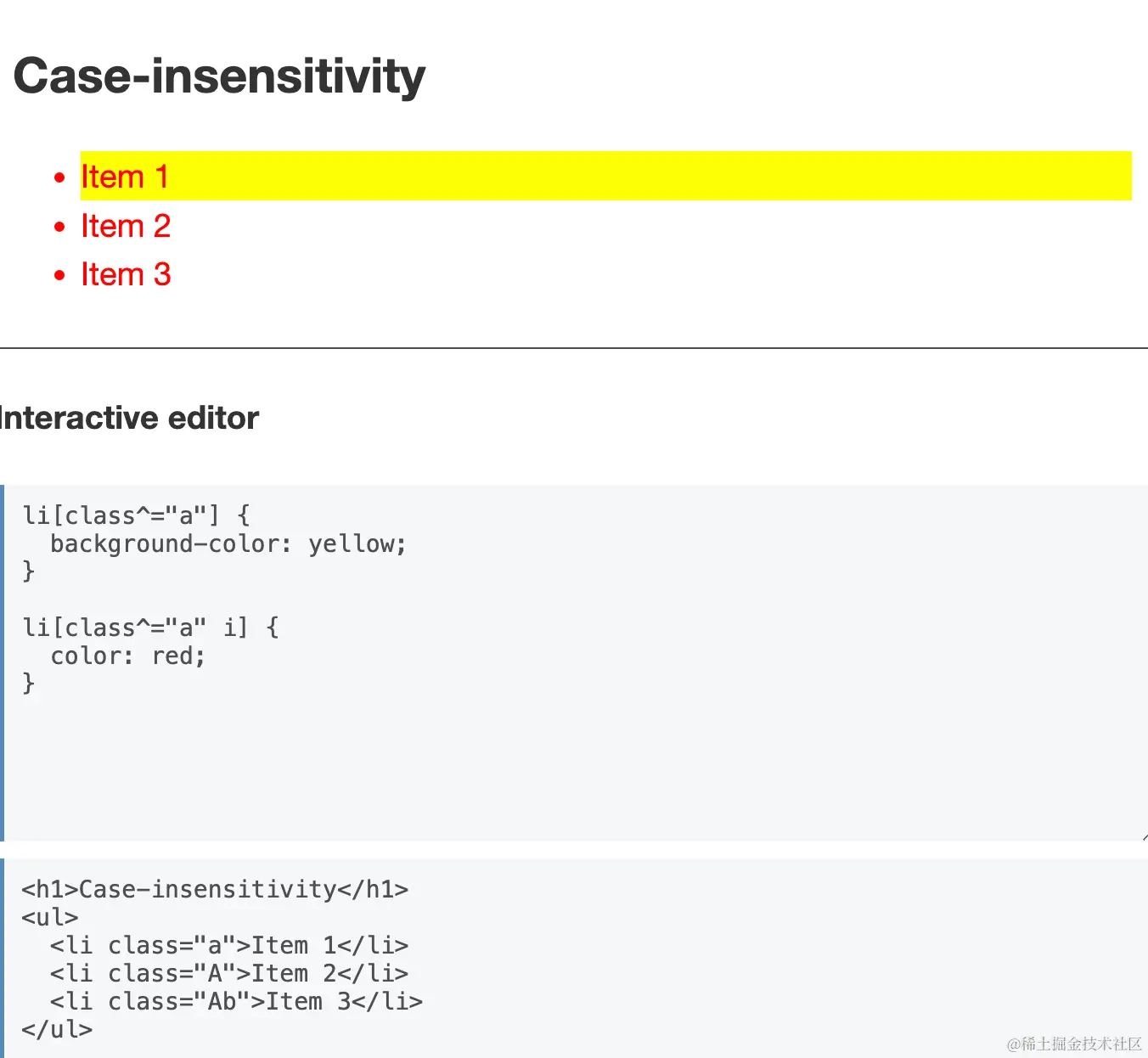
Task: Click the opening <ul> tag line
Action: tap(50, 917)
